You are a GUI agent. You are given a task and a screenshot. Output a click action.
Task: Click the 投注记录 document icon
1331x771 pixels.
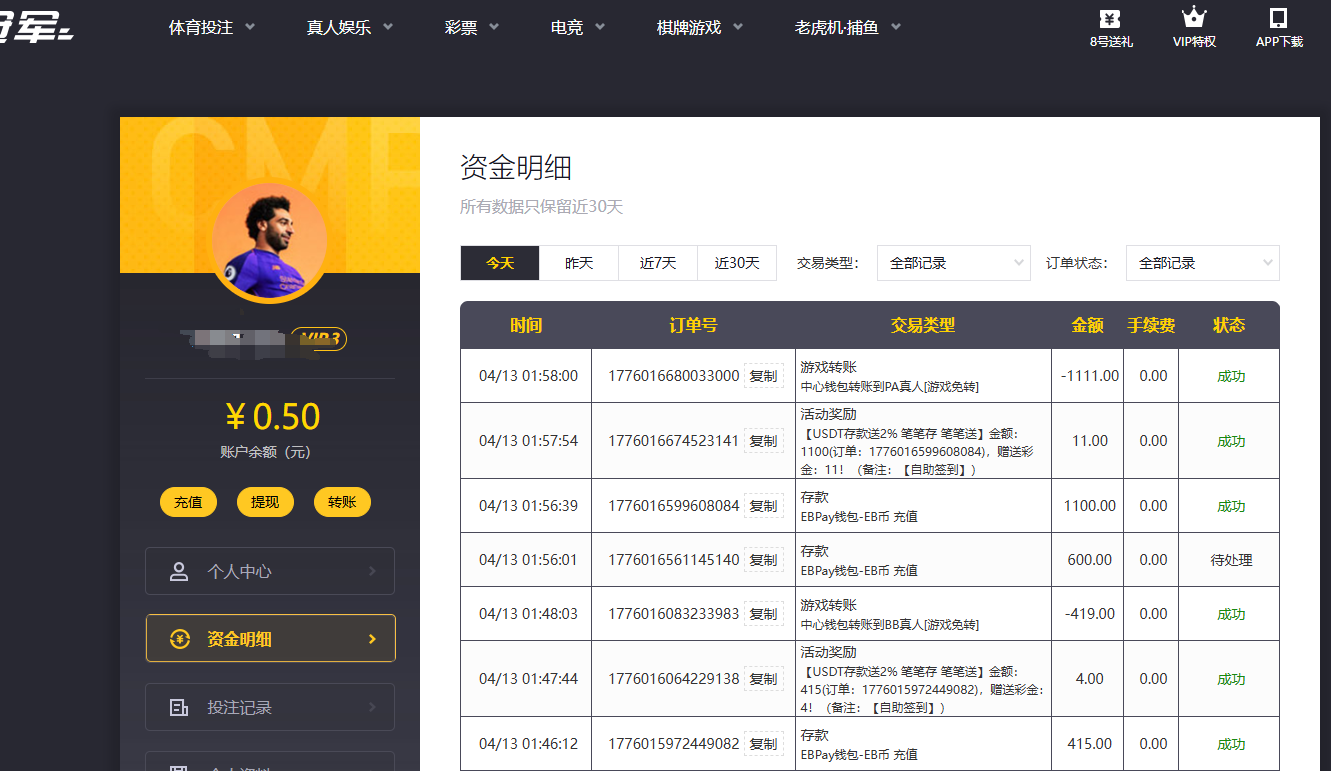click(179, 708)
